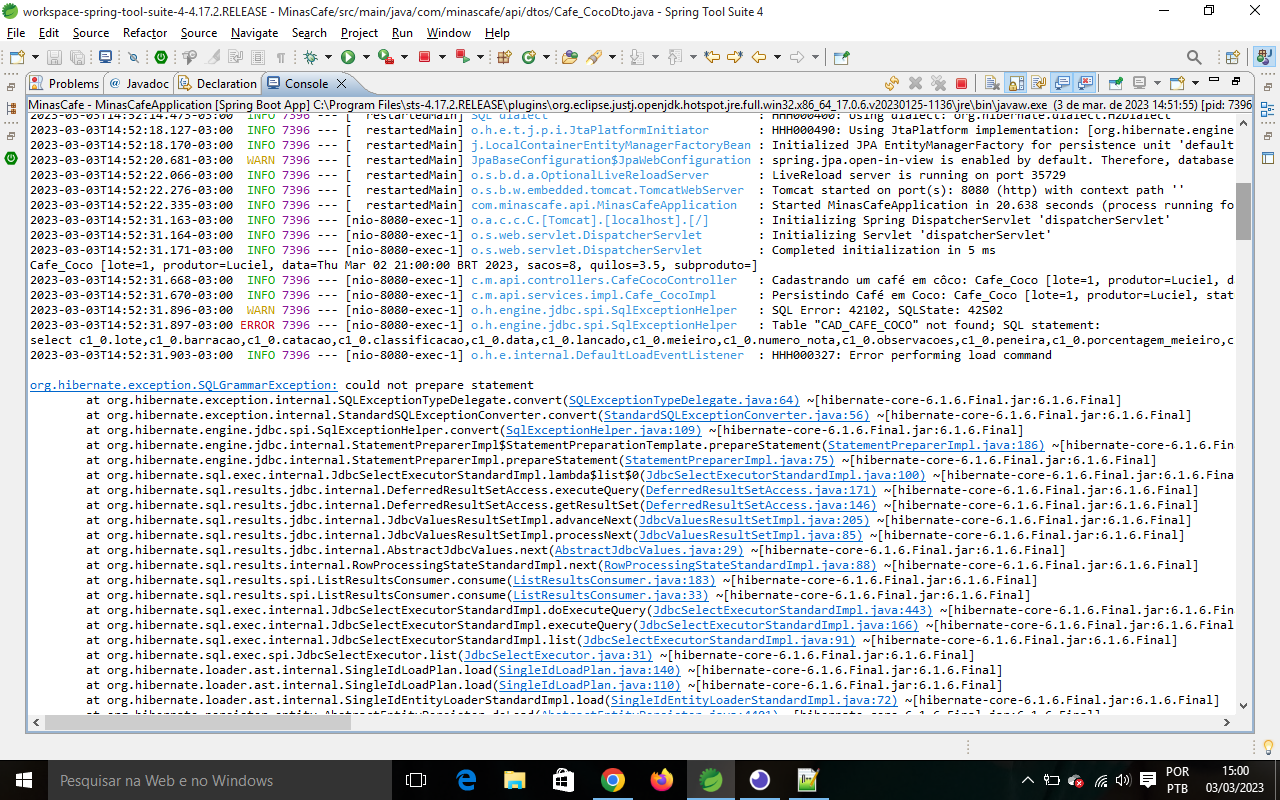This screenshot has width=1280, height=800.
Task: Switch to the Declaration tab
Action: pyautogui.click(x=217, y=84)
